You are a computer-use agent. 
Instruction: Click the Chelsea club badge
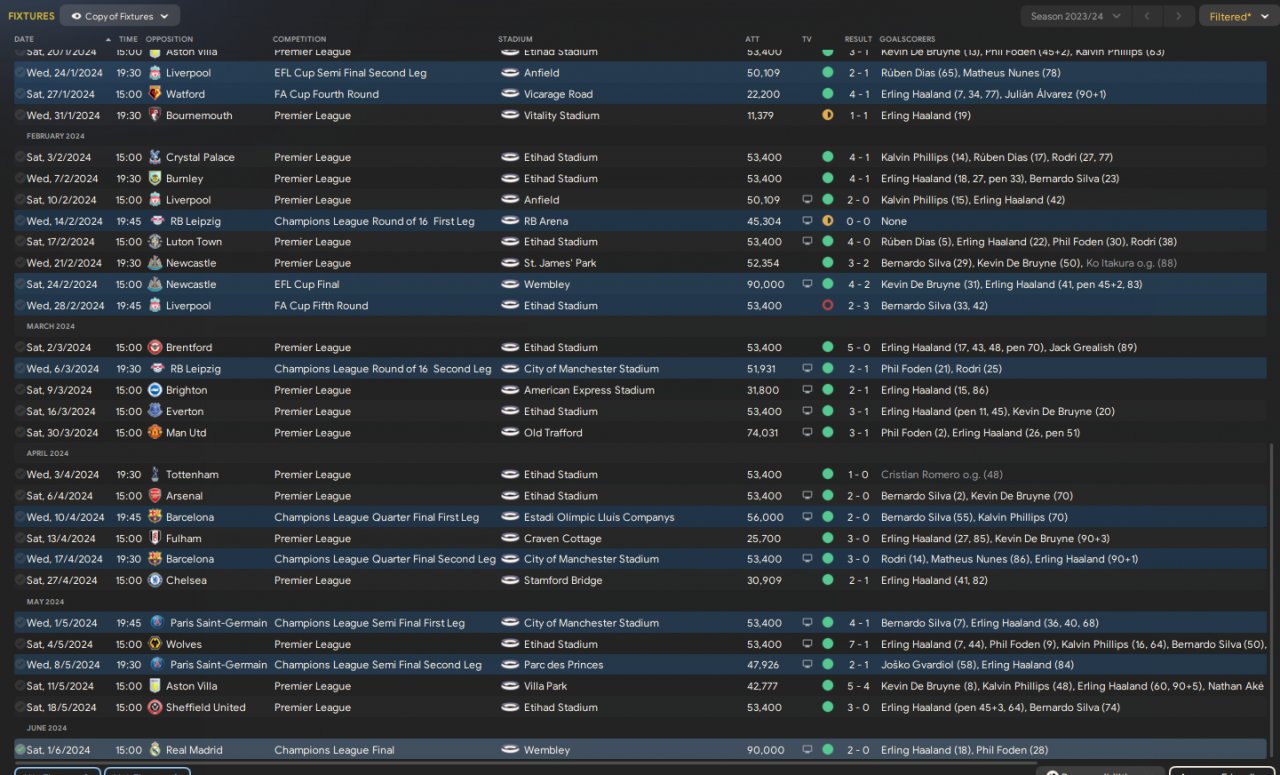point(155,580)
